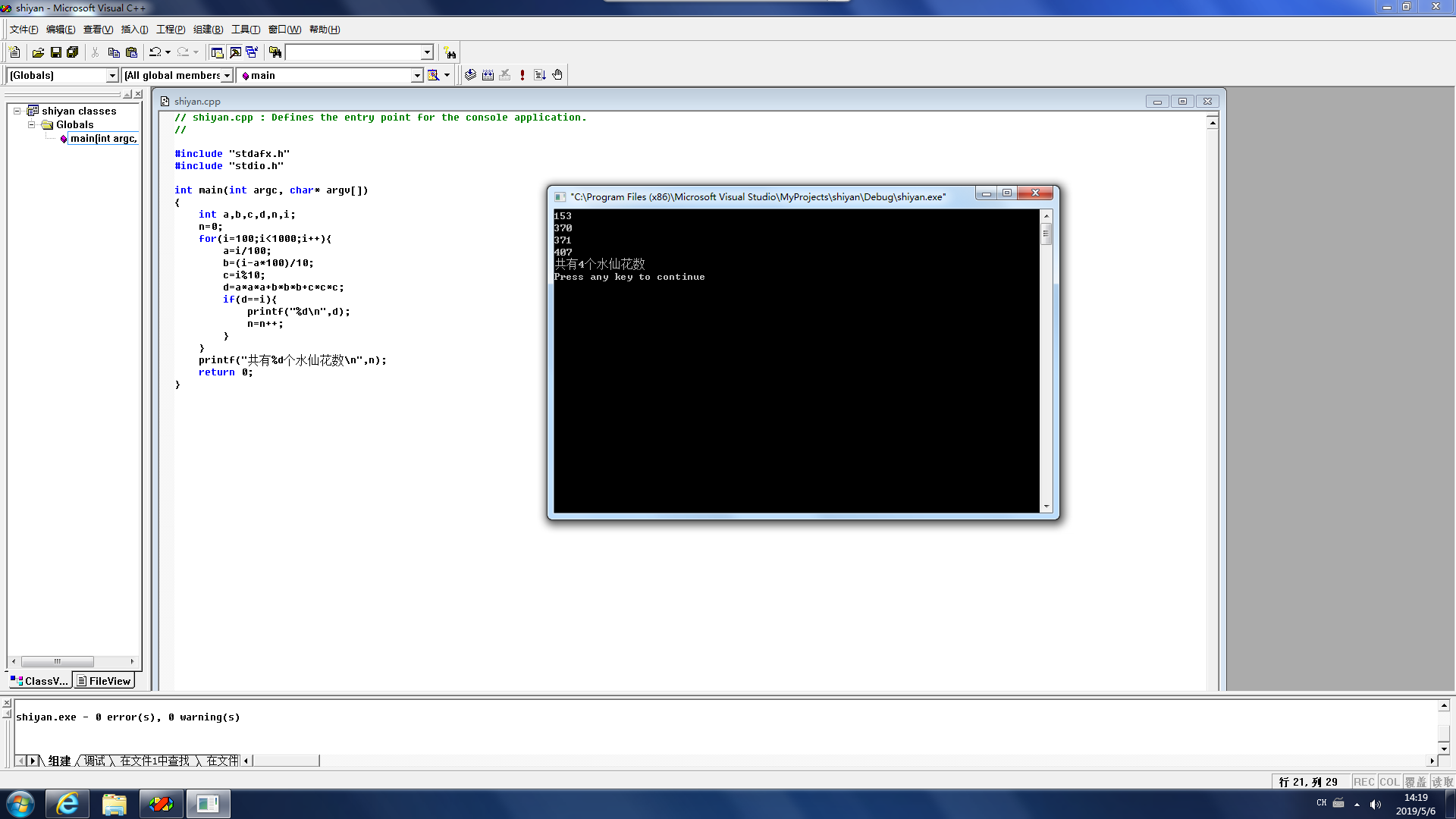Switch to the FileView tab
Screen dimensions: 1456x819
pyautogui.click(x=105, y=681)
